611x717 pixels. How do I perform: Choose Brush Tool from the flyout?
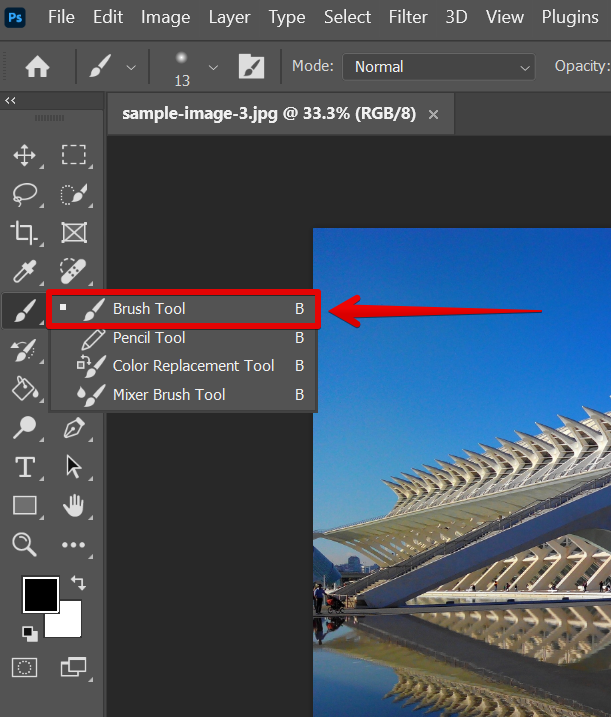click(x=183, y=309)
